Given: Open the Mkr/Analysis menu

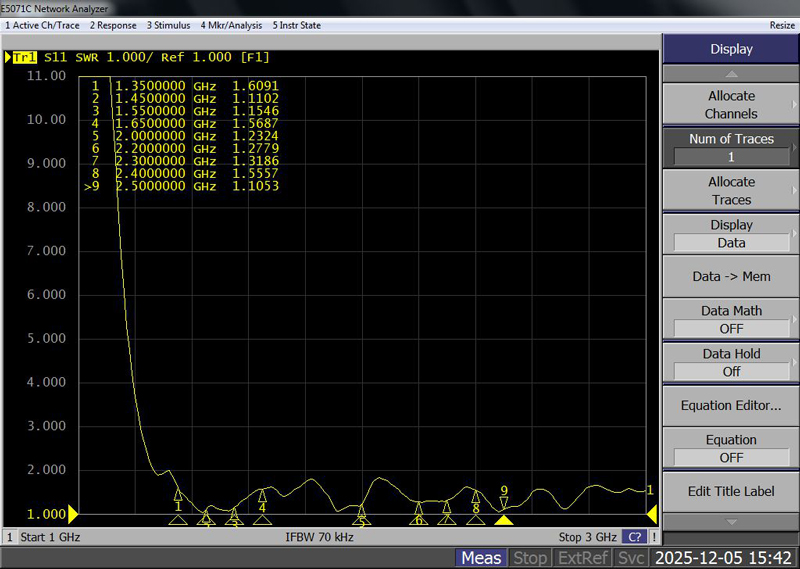Looking at the screenshot, I should point(231,25).
